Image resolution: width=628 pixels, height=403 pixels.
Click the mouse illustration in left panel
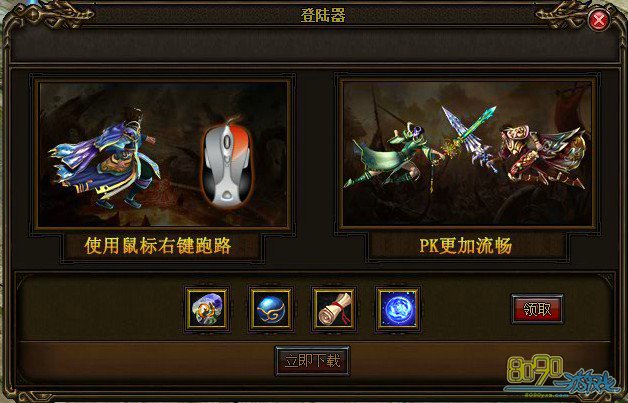(x=227, y=163)
